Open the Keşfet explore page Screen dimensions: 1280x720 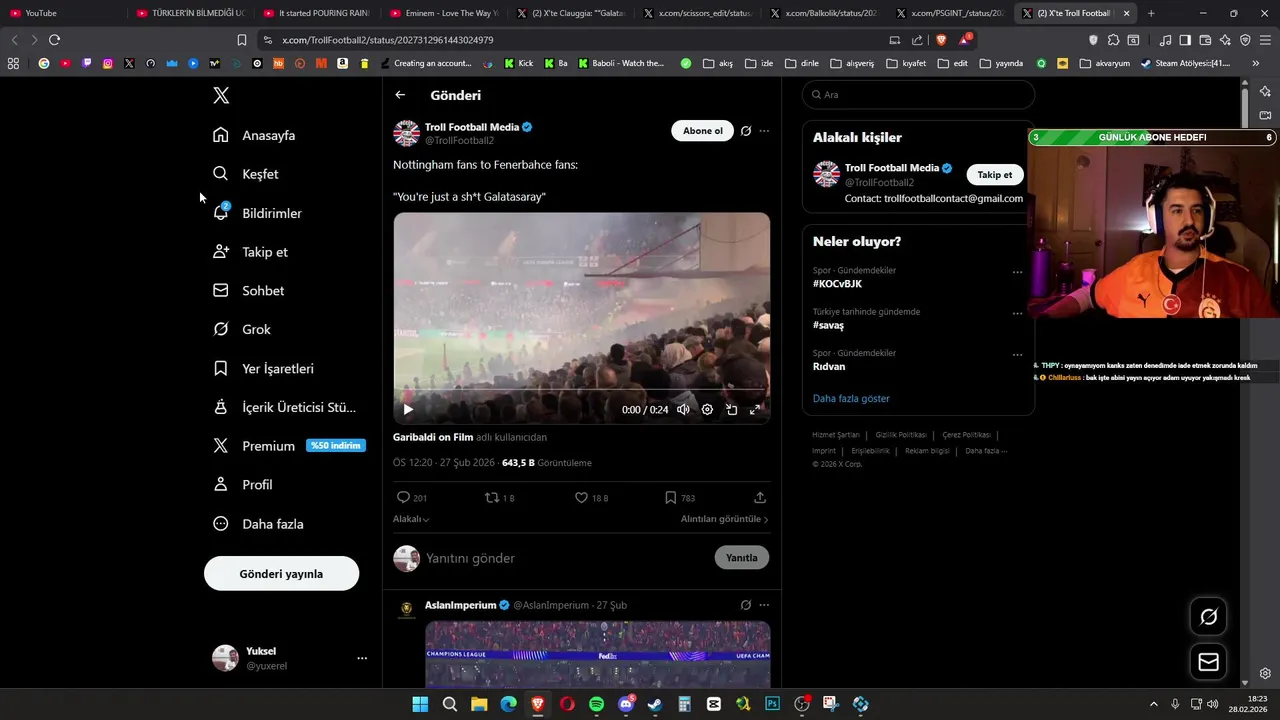click(246, 174)
